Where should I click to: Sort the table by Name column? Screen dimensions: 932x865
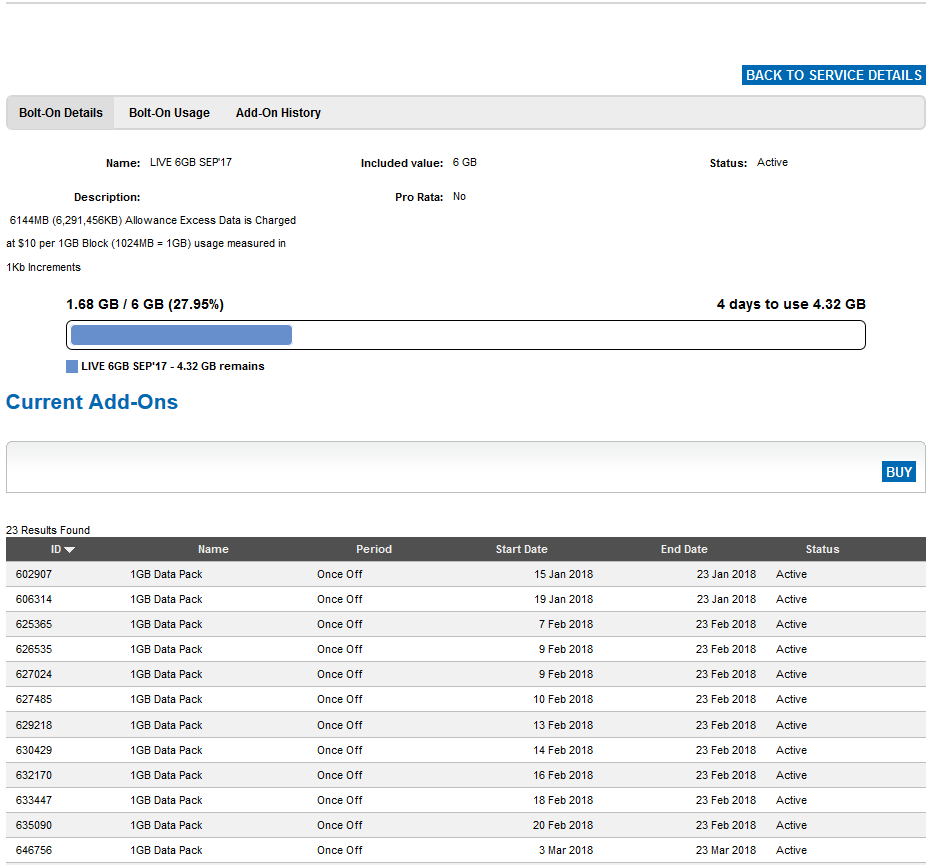pos(213,549)
